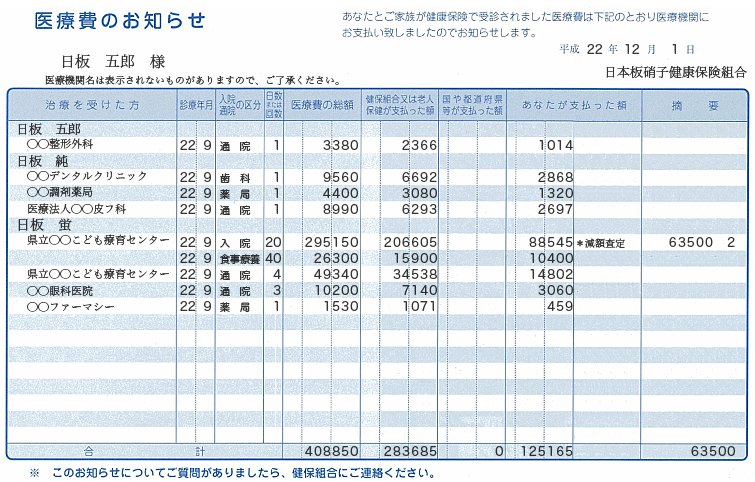The width and height of the screenshot is (755, 482).
Task: Click the issue date 平成22年12月1日
Action: tap(627, 49)
